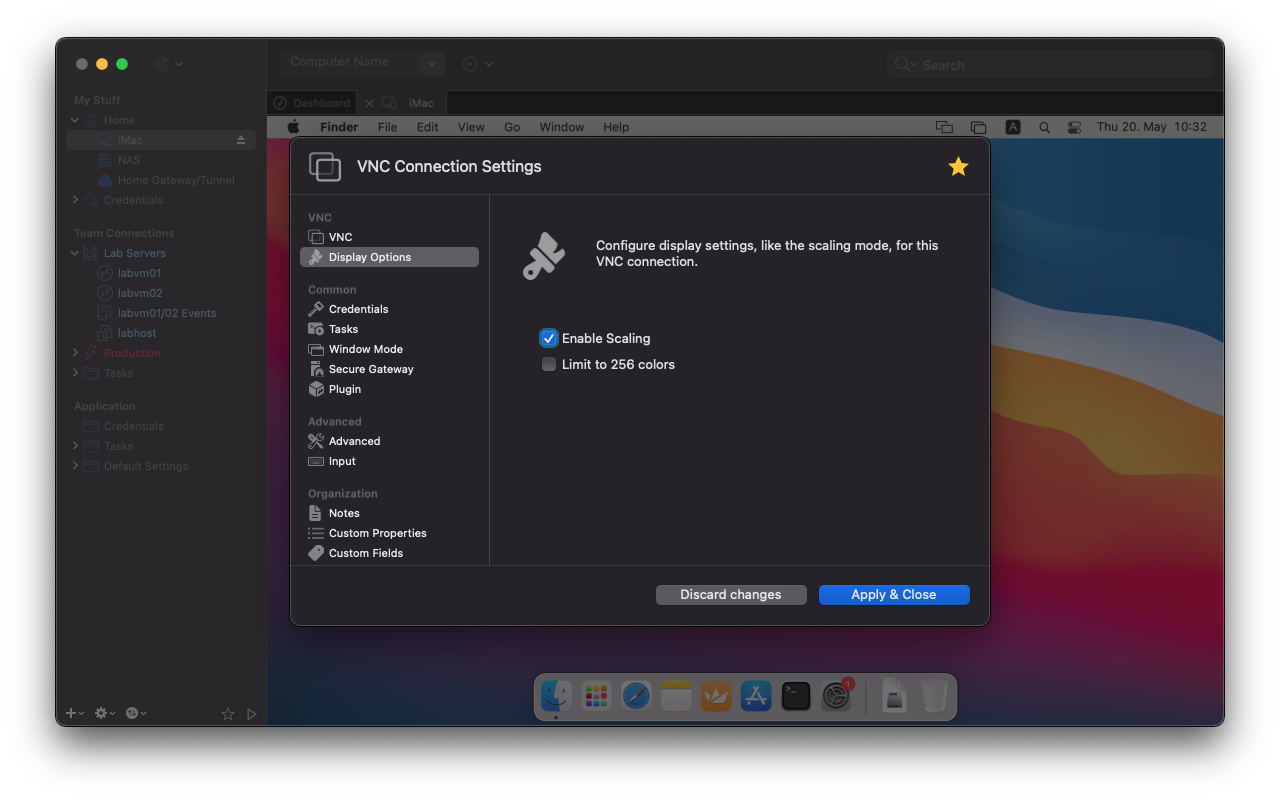Image resolution: width=1280 pixels, height=800 pixels.
Task: Click the Apply & Close button
Action: [893, 594]
